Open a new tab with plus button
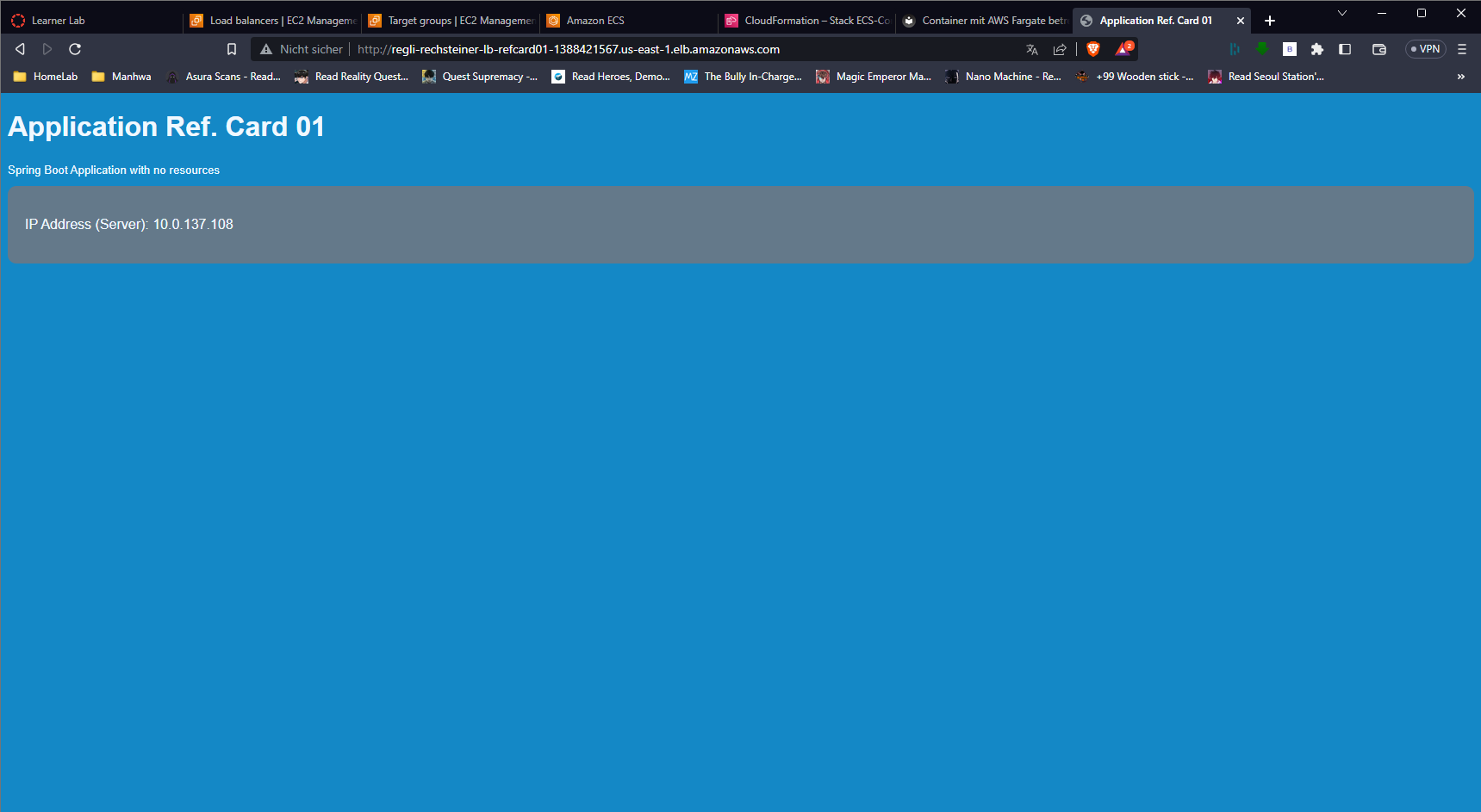This screenshot has width=1481, height=812. click(1270, 21)
